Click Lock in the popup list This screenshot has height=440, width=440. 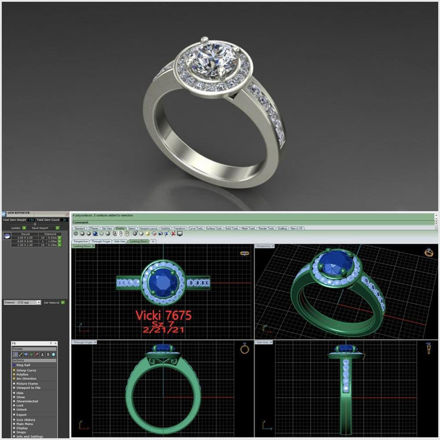click(x=20, y=405)
